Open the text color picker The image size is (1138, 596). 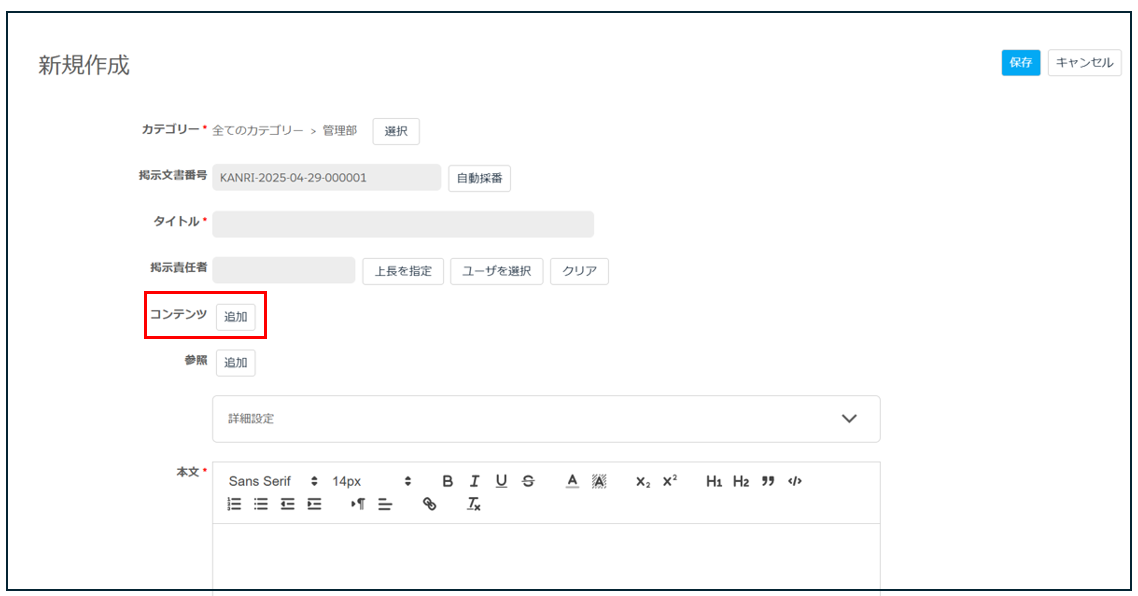coord(572,481)
